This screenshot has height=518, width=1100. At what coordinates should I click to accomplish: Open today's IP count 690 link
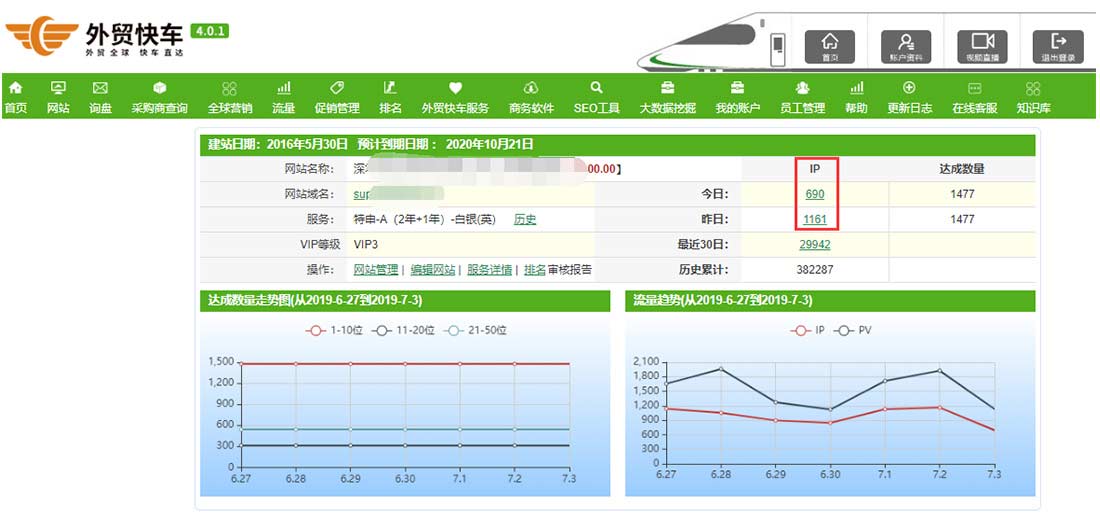(814, 194)
